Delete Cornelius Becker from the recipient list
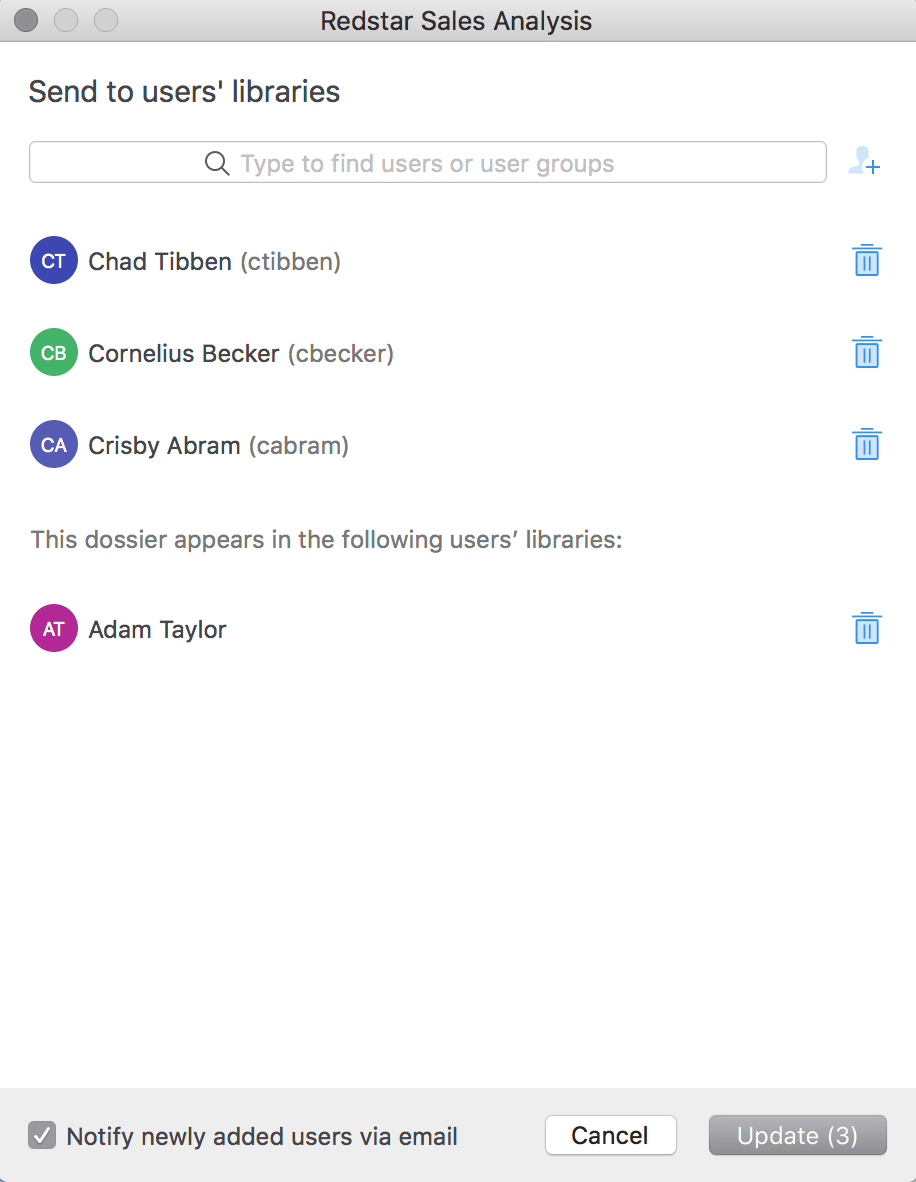 point(866,353)
